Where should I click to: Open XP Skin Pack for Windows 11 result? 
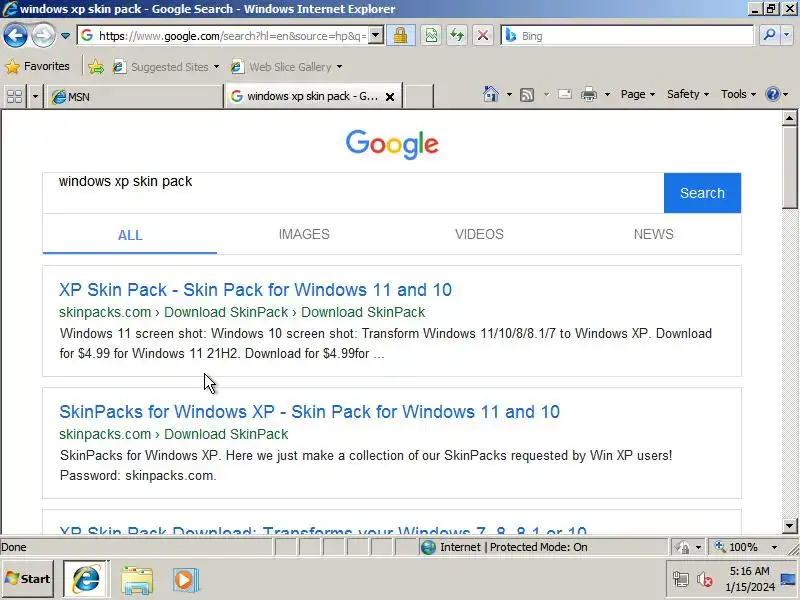[x=255, y=290]
